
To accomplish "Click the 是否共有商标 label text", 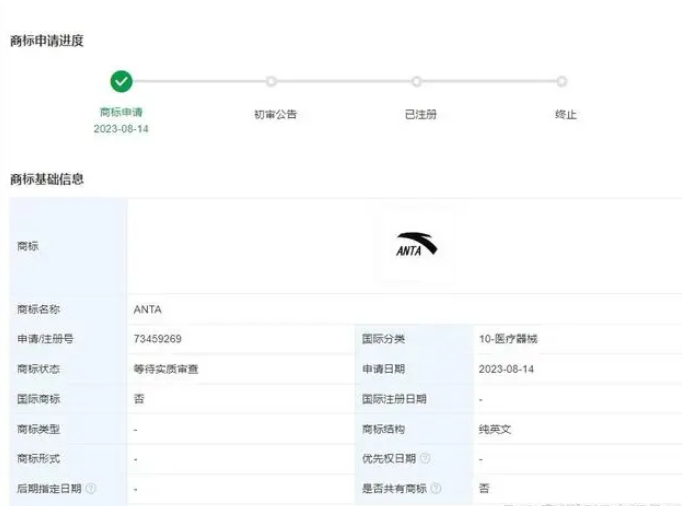I will [x=394, y=489].
